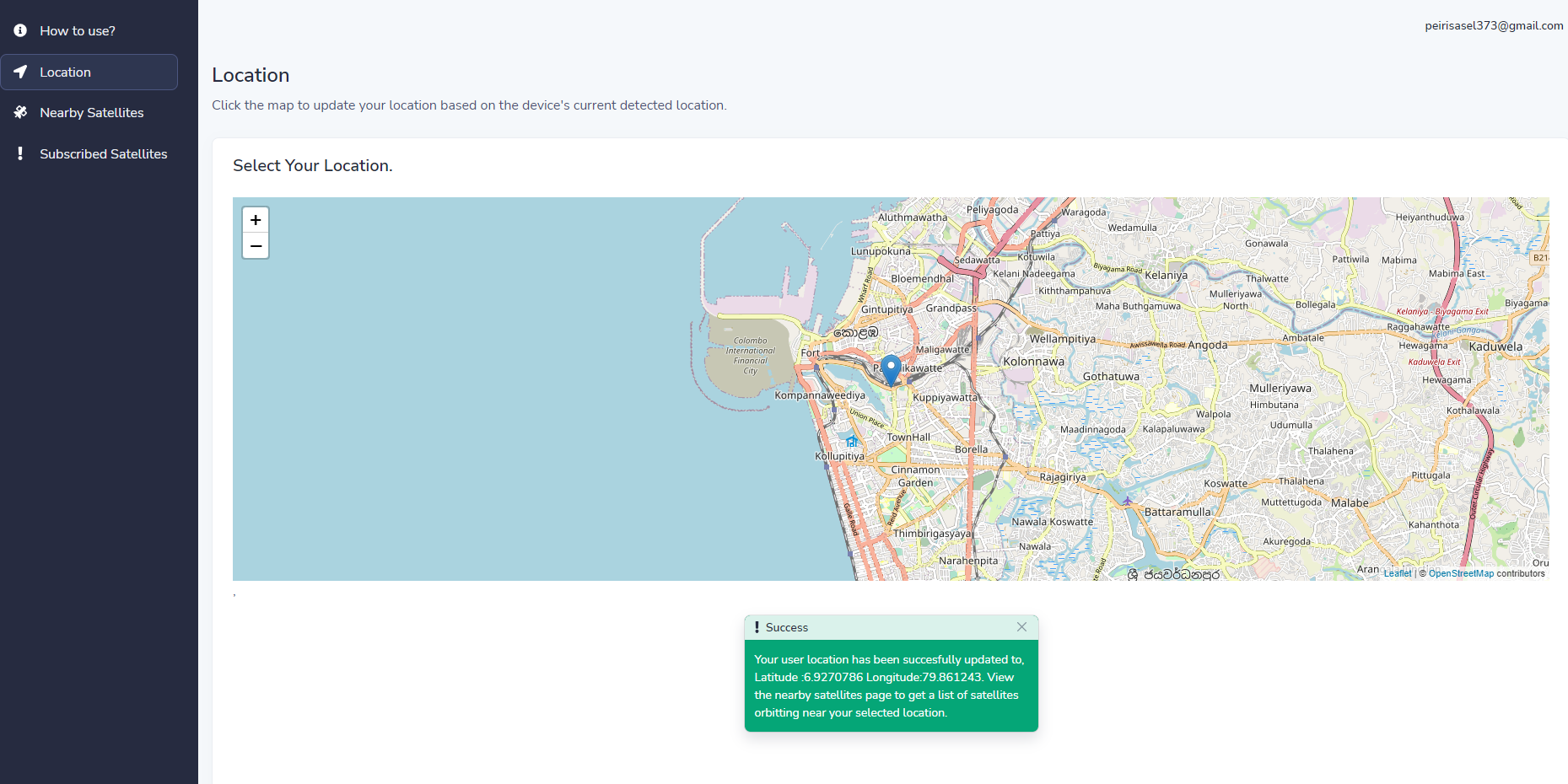The width and height of the screenshot is (1568, 784).
Task: Click Mulleriyawa label on the map
Action: [1280, 389]
